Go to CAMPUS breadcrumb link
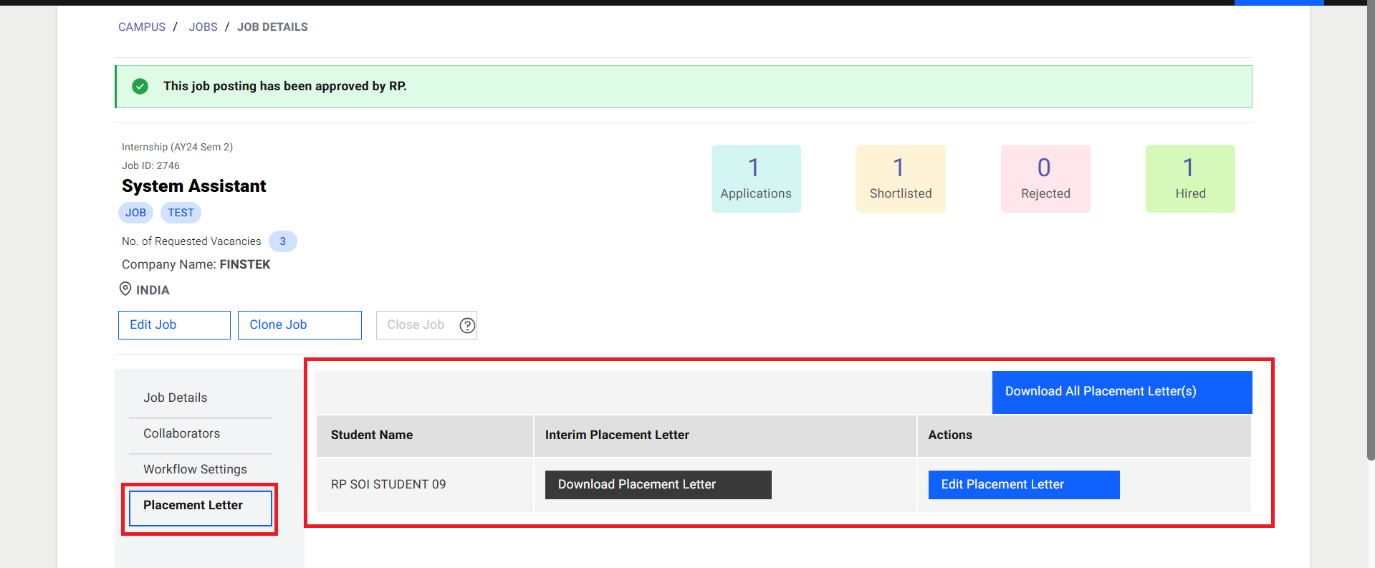 pos(142,27)
